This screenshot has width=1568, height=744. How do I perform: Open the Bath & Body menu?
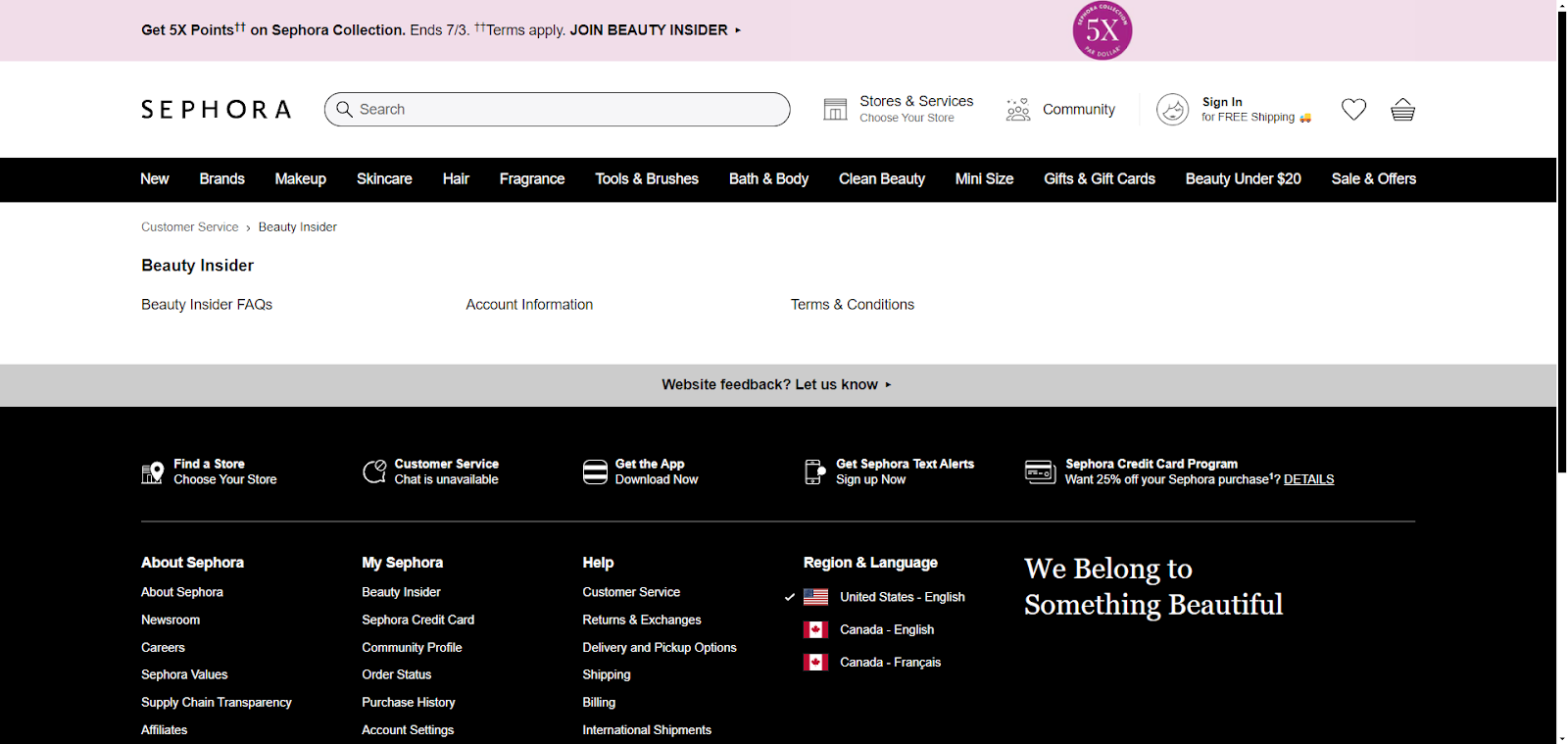pyautogui.click(x=768, y=179)
